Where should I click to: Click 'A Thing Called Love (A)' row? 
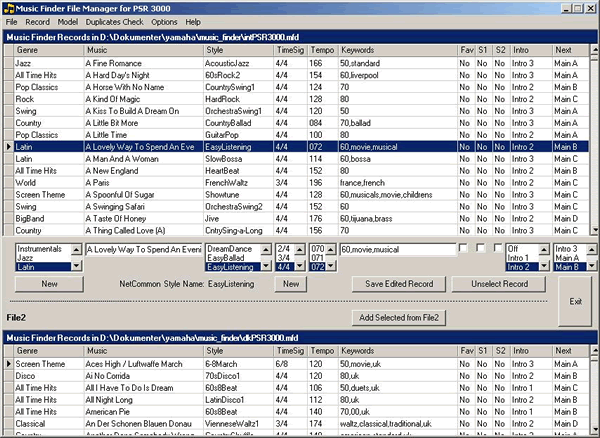coord(297,230)
